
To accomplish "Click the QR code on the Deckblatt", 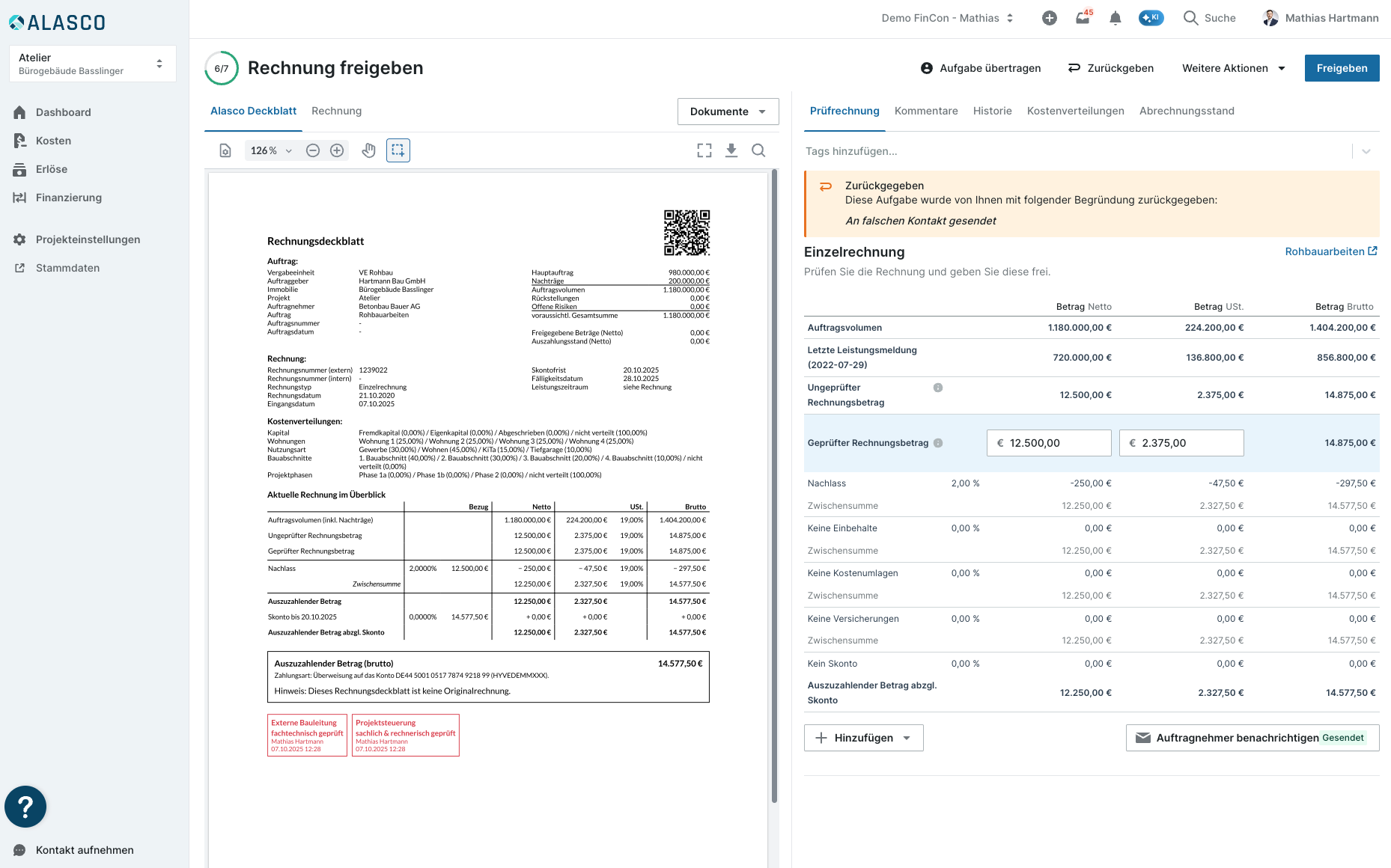I will point(687,233).
